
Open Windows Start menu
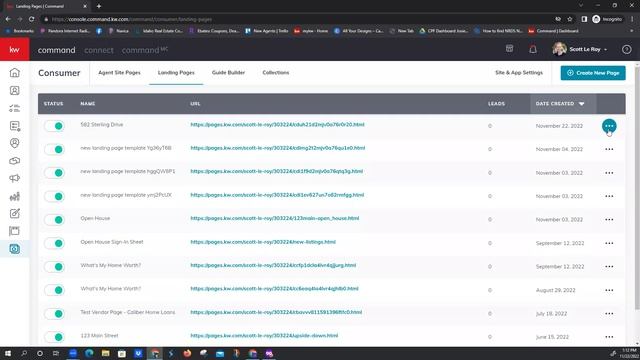(x=7, y=353)
